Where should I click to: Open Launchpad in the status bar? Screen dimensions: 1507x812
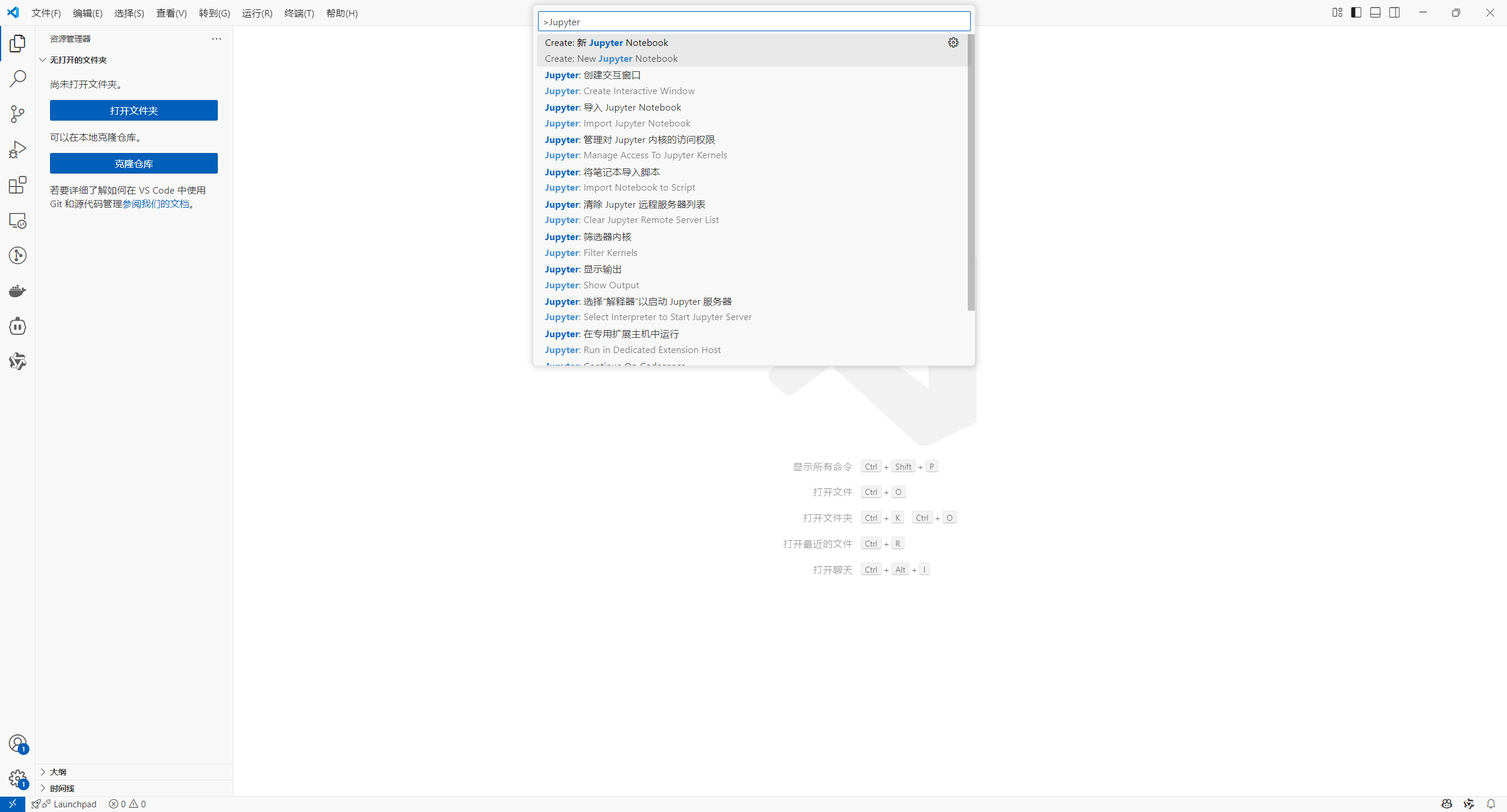64,804
